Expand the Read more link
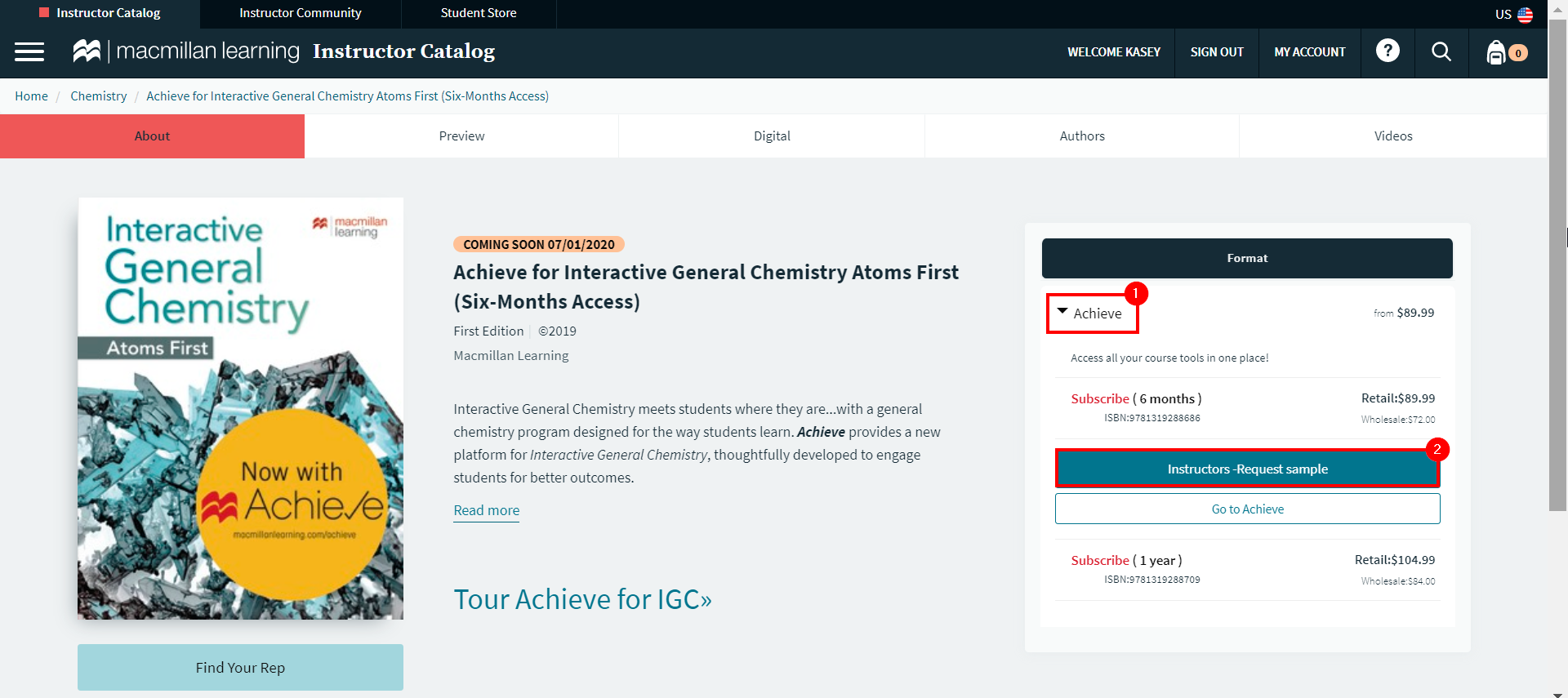Image resolution: width=1568 pixels, height=698 pixels. (x=486, y=510)
